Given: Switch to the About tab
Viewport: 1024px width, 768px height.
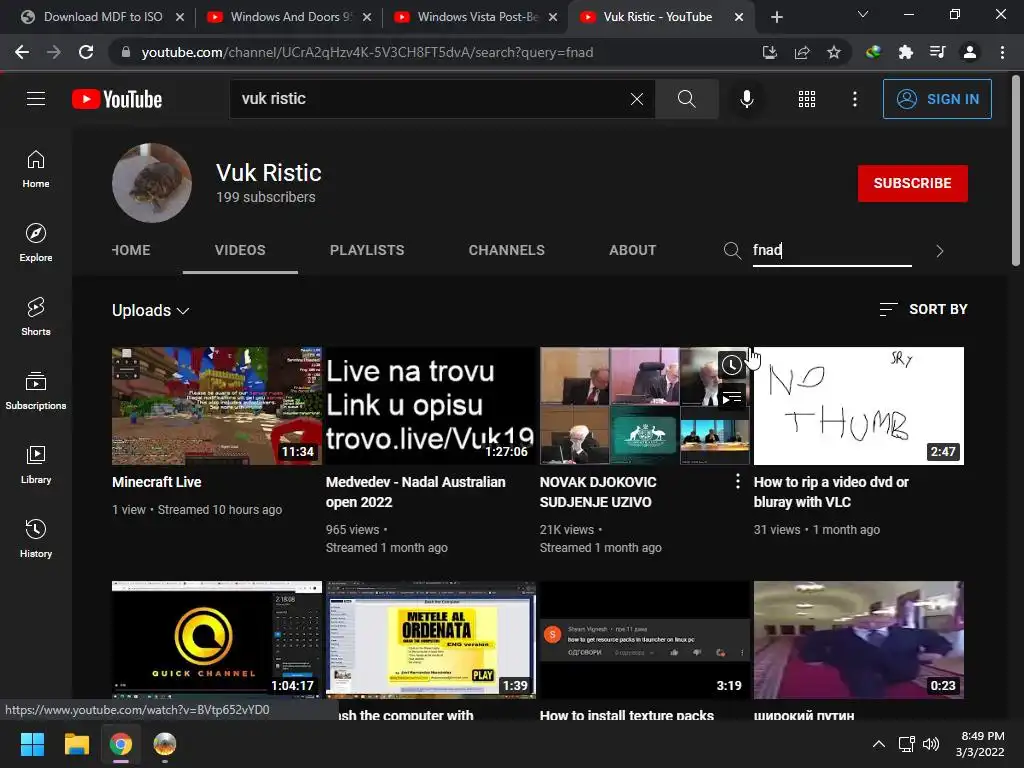Looking at the screenshot, I should pyautogui.click(x=632, y=250).
